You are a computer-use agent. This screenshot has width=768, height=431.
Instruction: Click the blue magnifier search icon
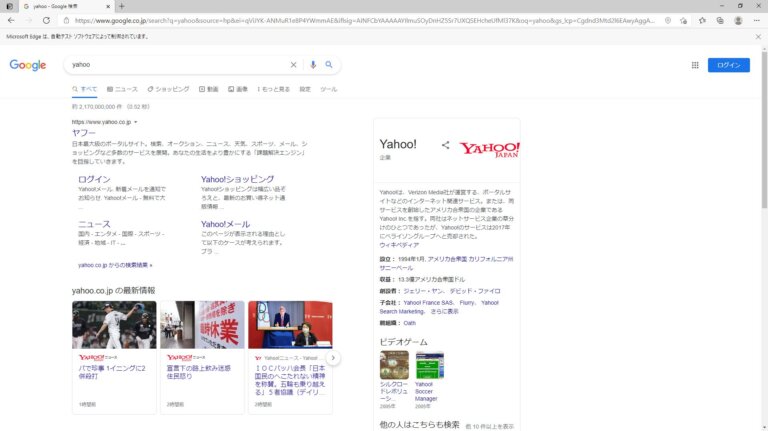(329, 65)
